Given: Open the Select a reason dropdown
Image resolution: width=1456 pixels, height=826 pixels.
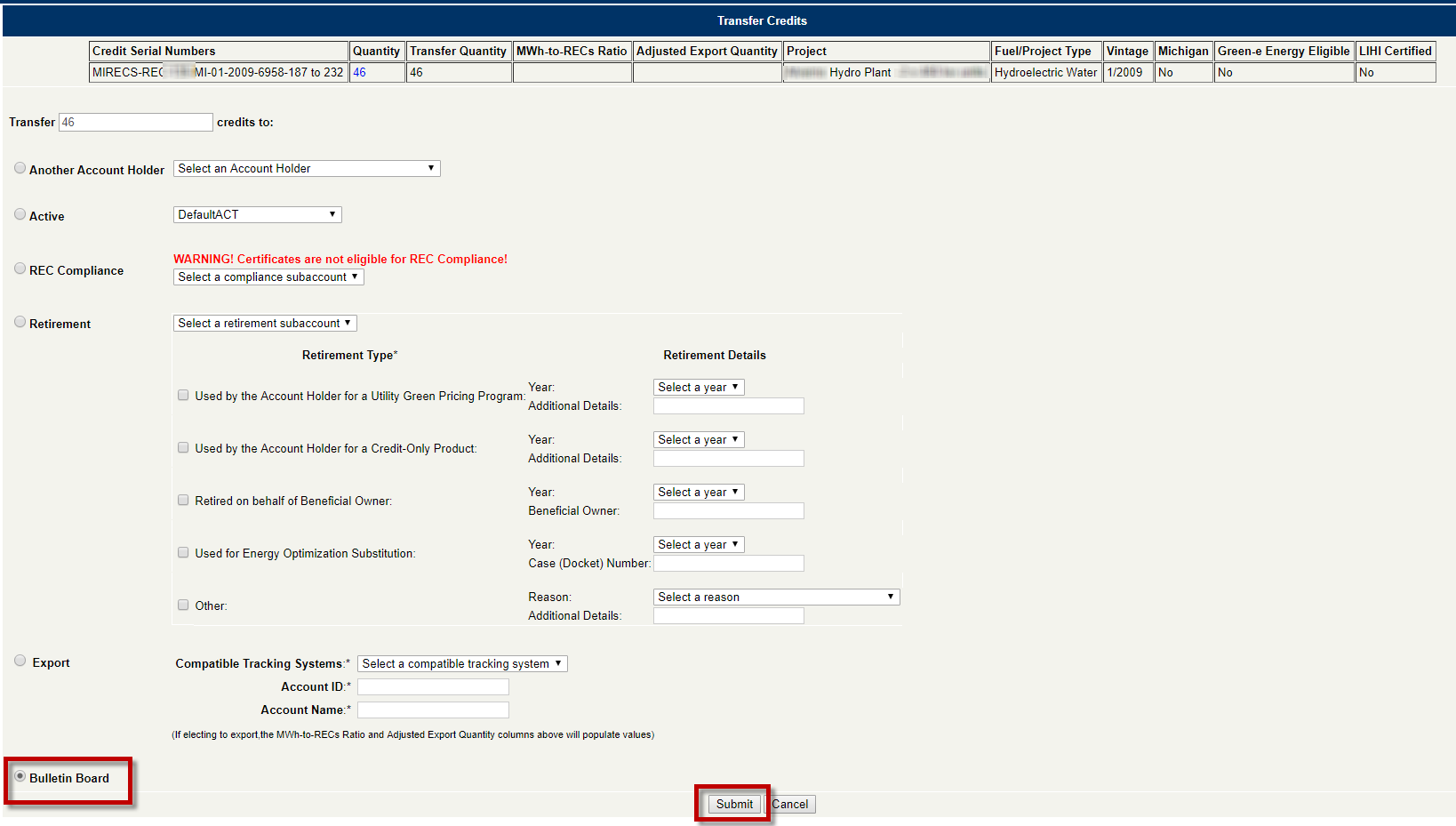Looking at the screenshot, I should 776,597.
